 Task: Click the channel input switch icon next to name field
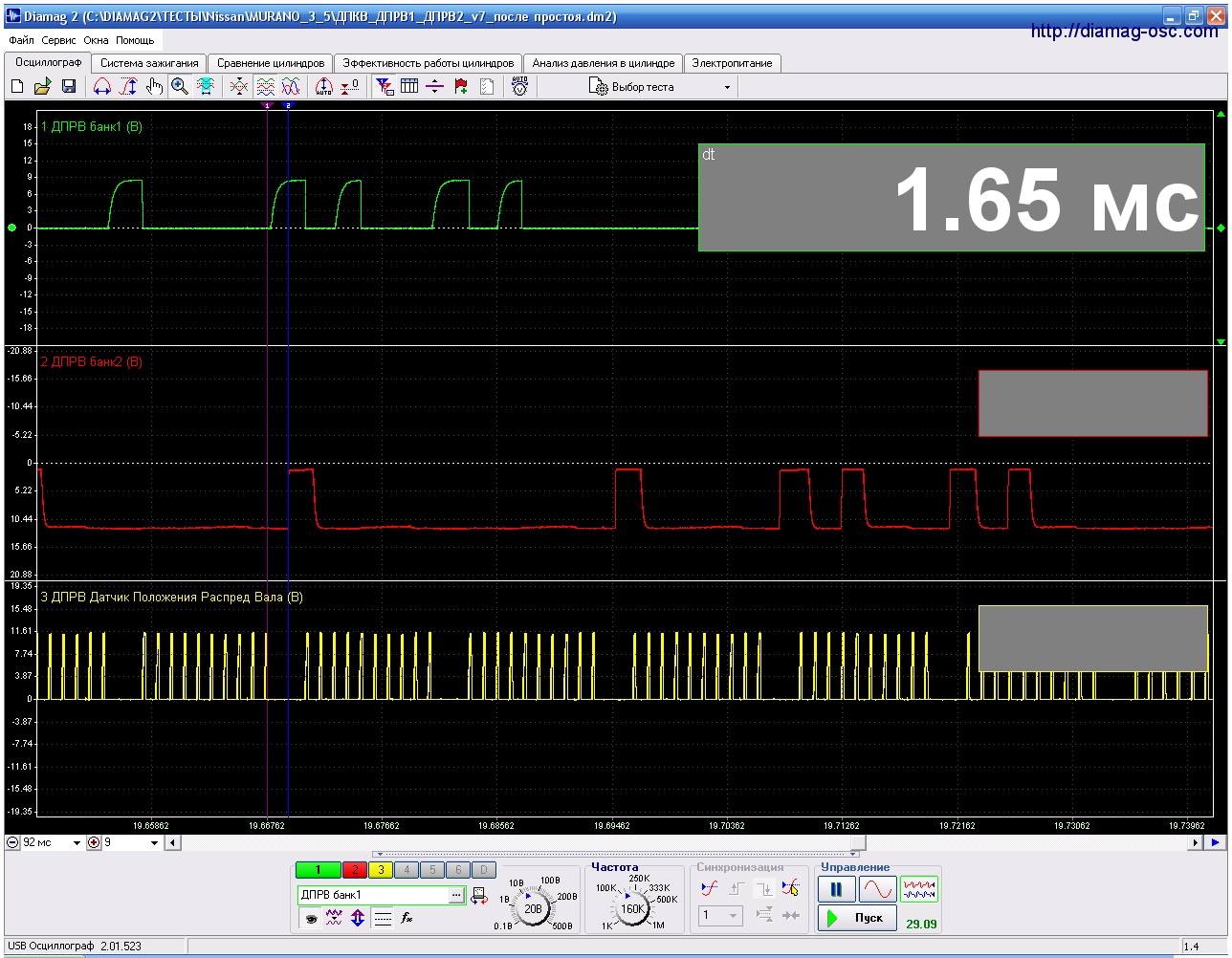(478, 896)
